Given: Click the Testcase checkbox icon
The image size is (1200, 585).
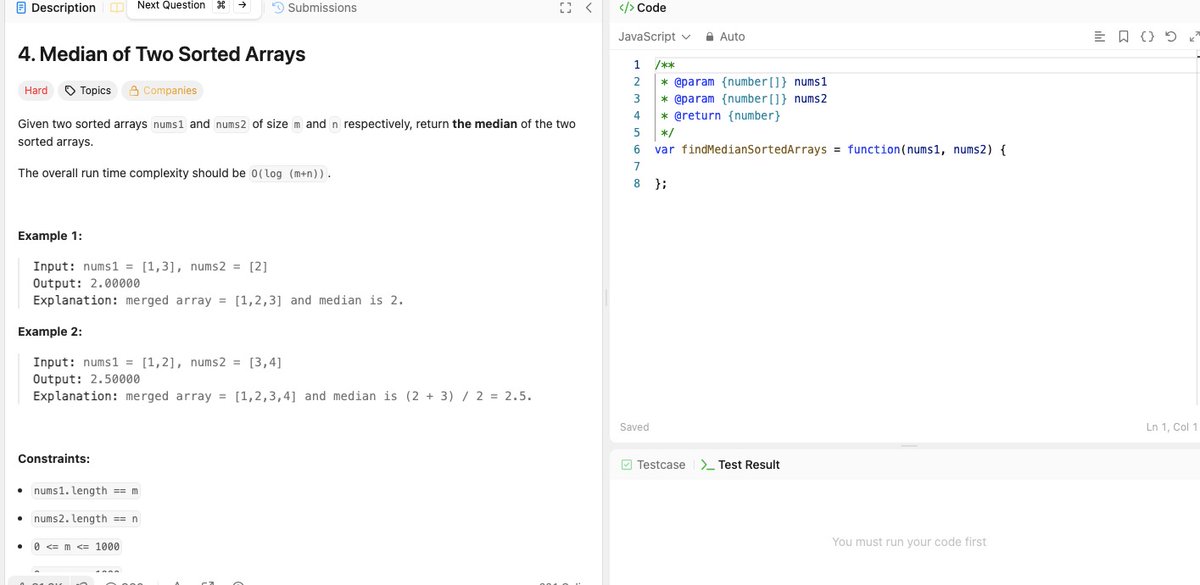Looking at the screenshot, I should [626, 465].
